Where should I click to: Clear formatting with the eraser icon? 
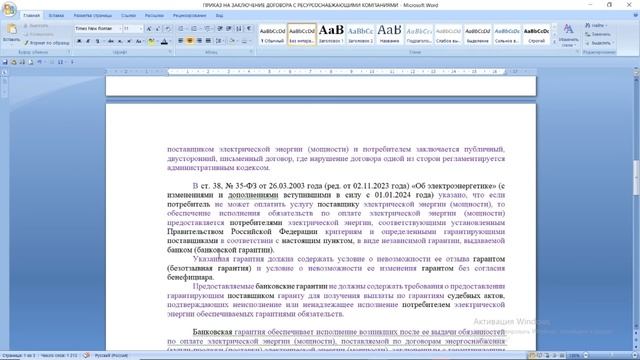(x=168, y=29)
